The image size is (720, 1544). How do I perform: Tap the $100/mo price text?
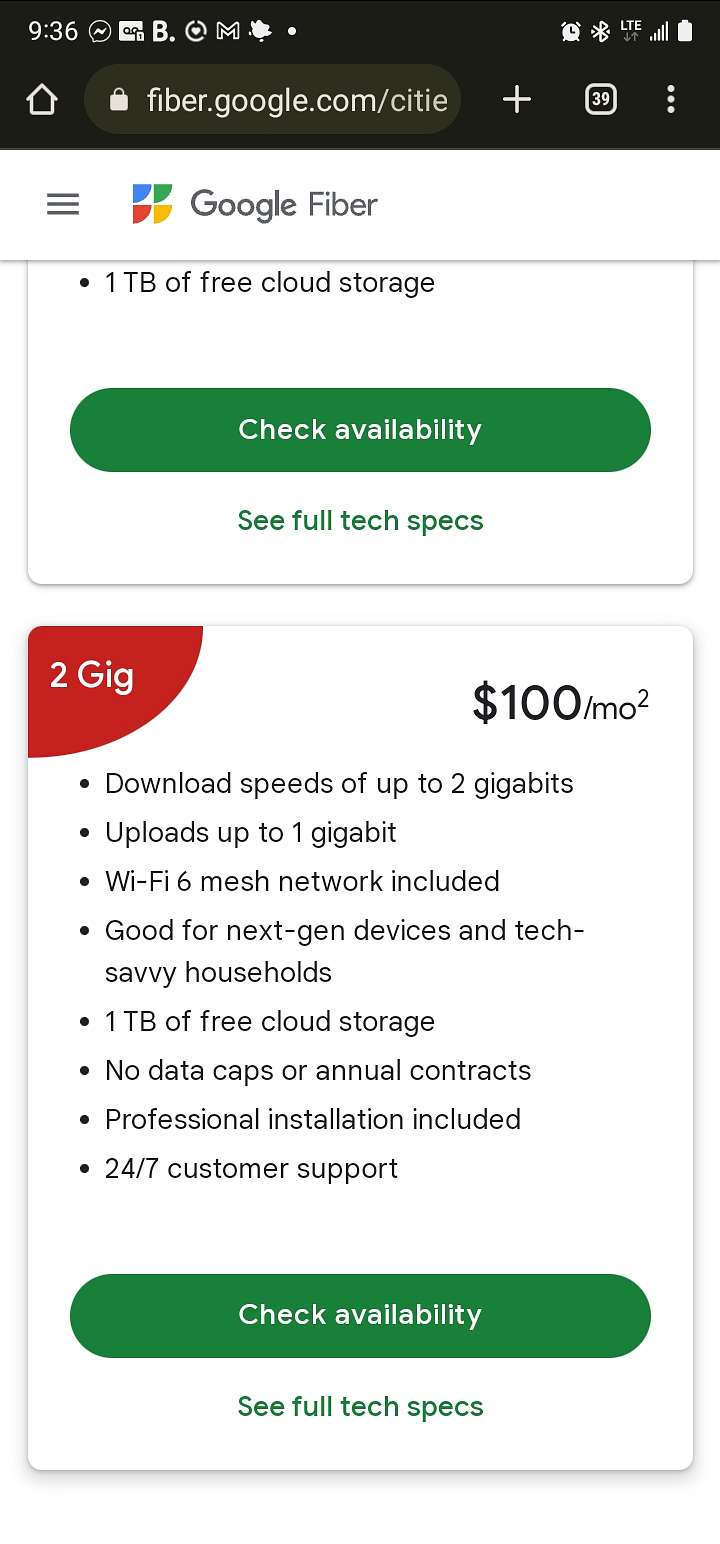(561, 703)
